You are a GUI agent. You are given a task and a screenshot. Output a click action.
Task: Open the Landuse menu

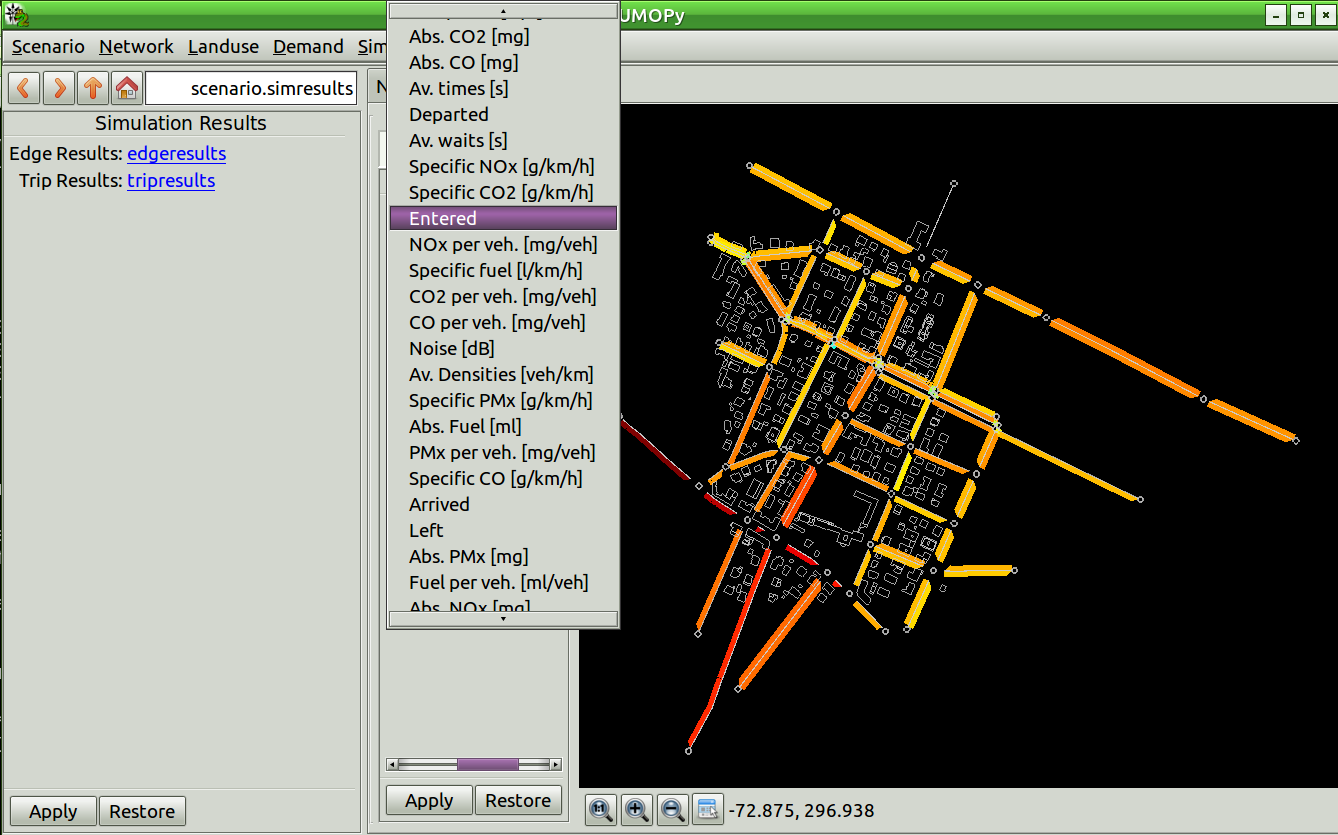223,47
